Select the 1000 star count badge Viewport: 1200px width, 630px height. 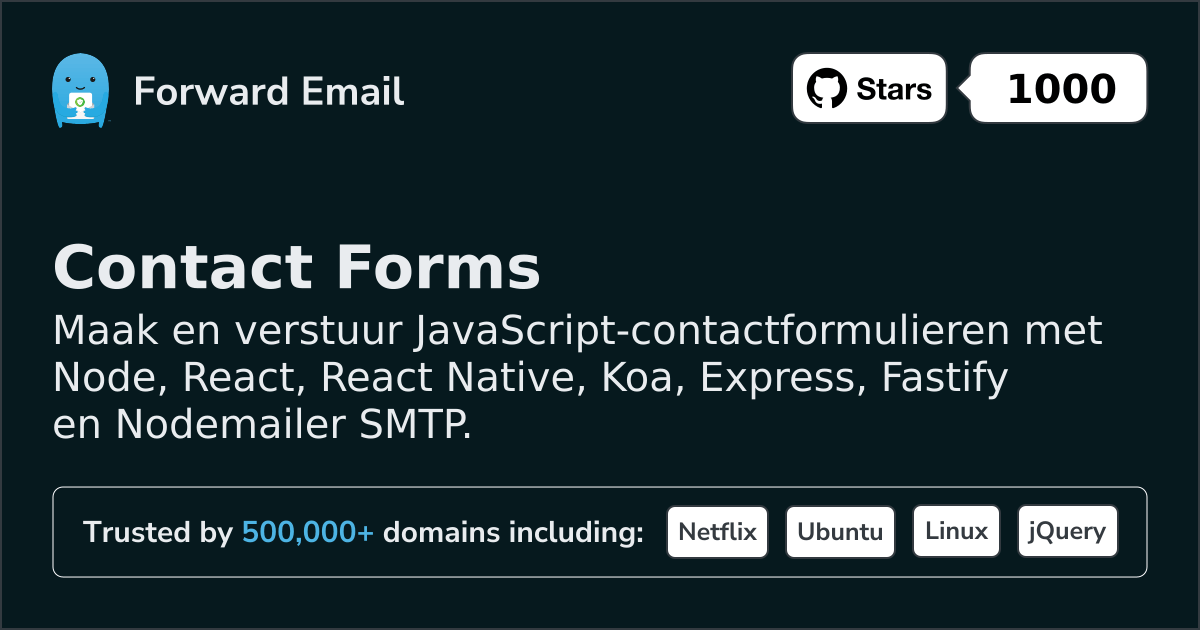point(1060,89)
